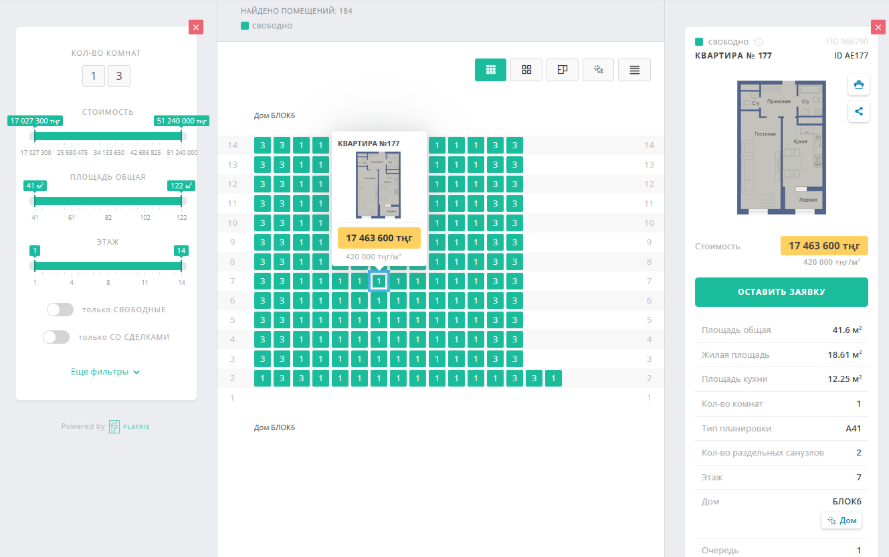Close the filters panel with red X
Screen dimensions: 889x557
[196, 27]
